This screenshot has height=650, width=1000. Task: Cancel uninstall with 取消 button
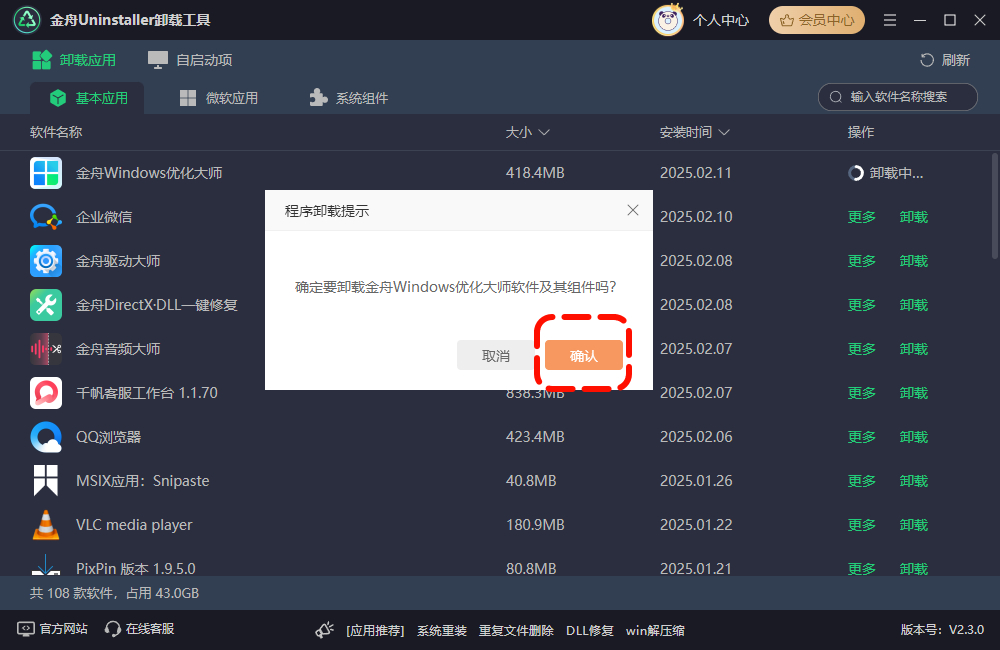pos(496,355)
